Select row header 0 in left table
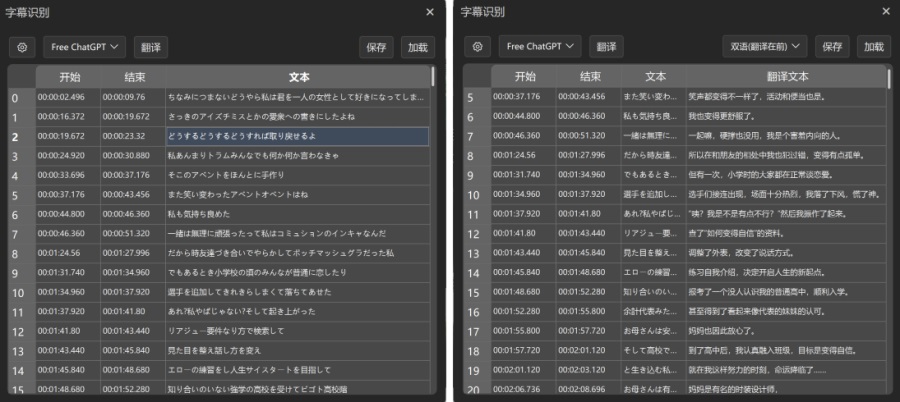This screenshot has height=402, width=900. point(22,98)
